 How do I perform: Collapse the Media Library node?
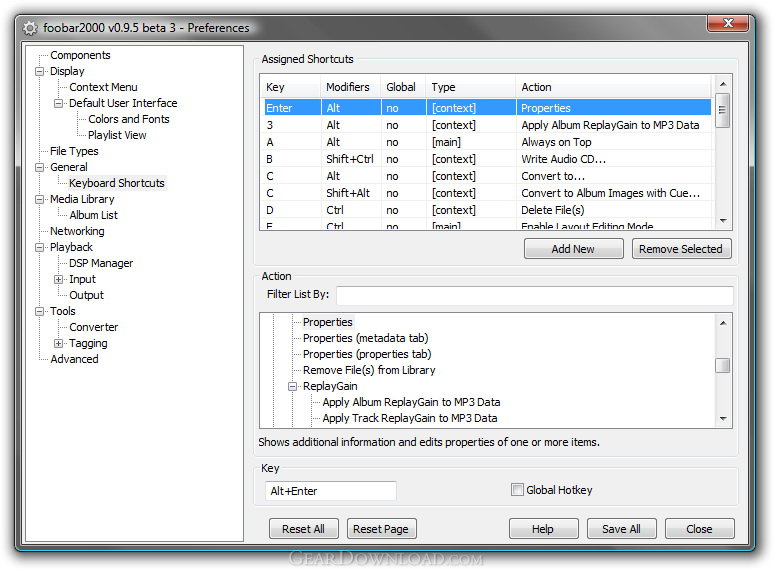(x=39, y=199)
